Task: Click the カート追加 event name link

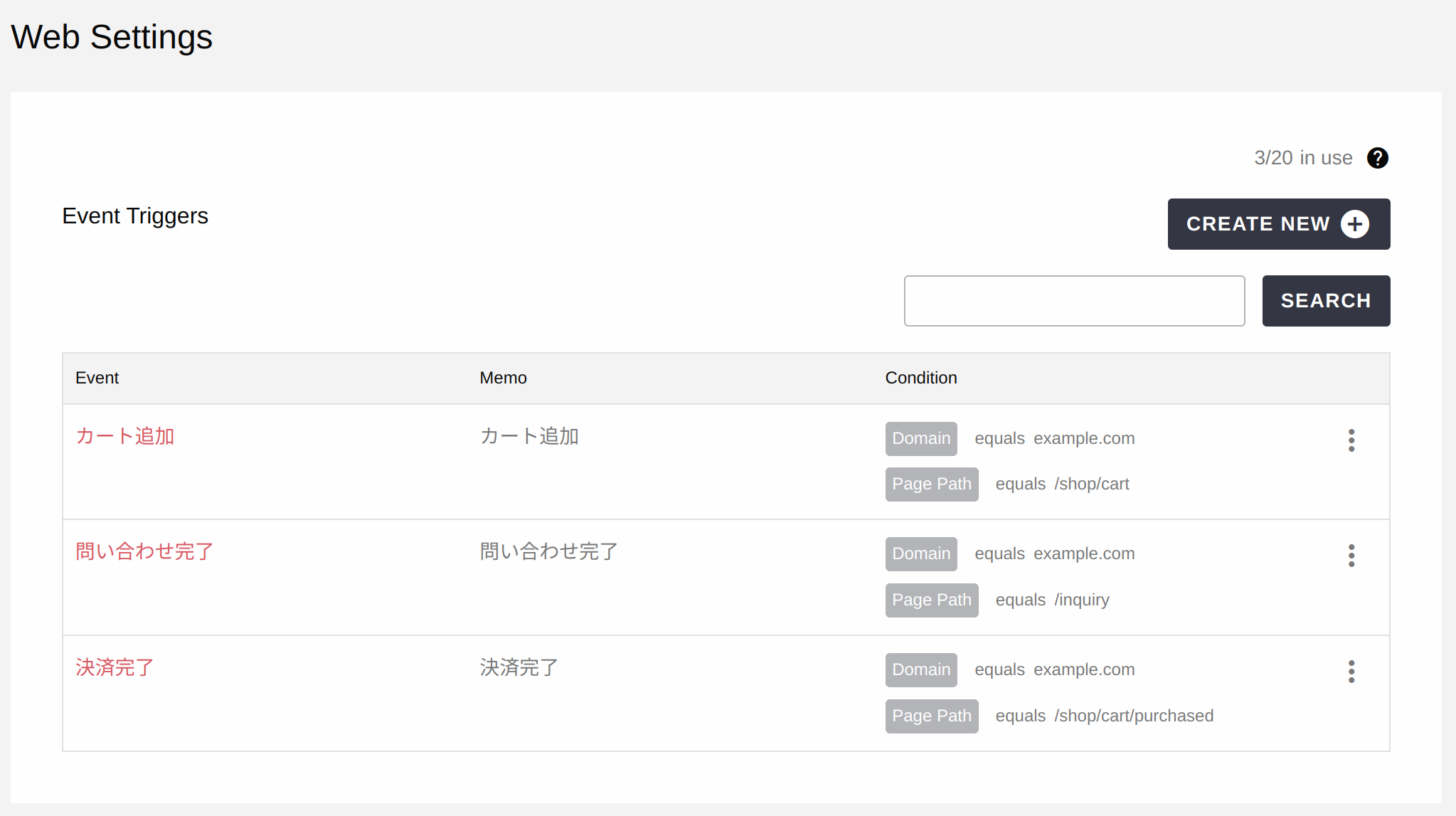Action: [x=125, y=435]
